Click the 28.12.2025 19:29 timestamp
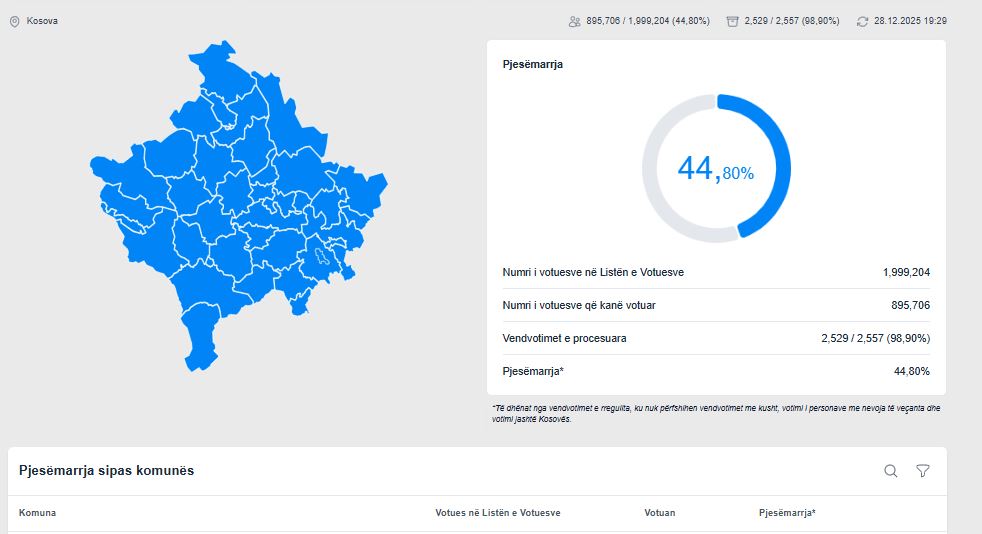 pyautogui.click(x=910, y=21)
